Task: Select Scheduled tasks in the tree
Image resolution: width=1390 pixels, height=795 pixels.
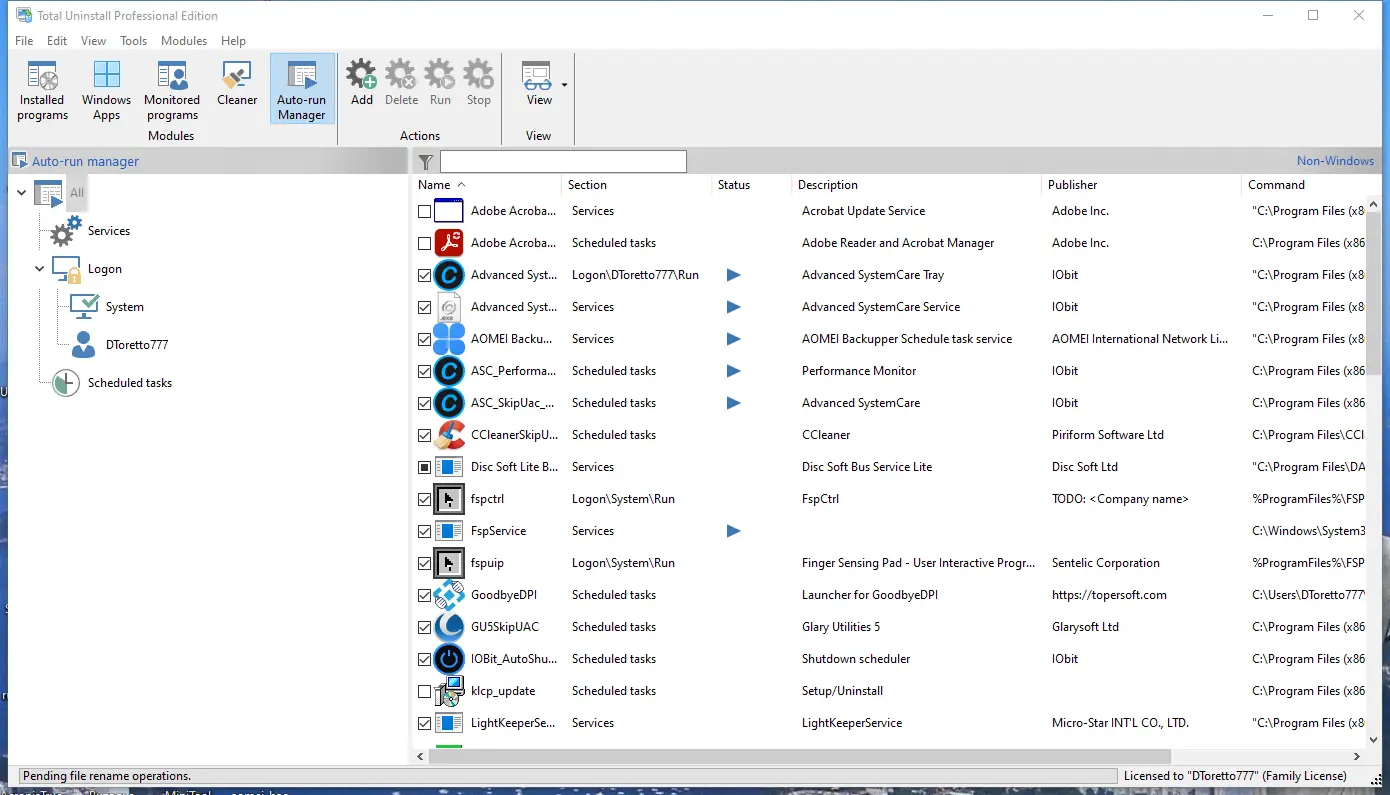Action: coord(129,383)
